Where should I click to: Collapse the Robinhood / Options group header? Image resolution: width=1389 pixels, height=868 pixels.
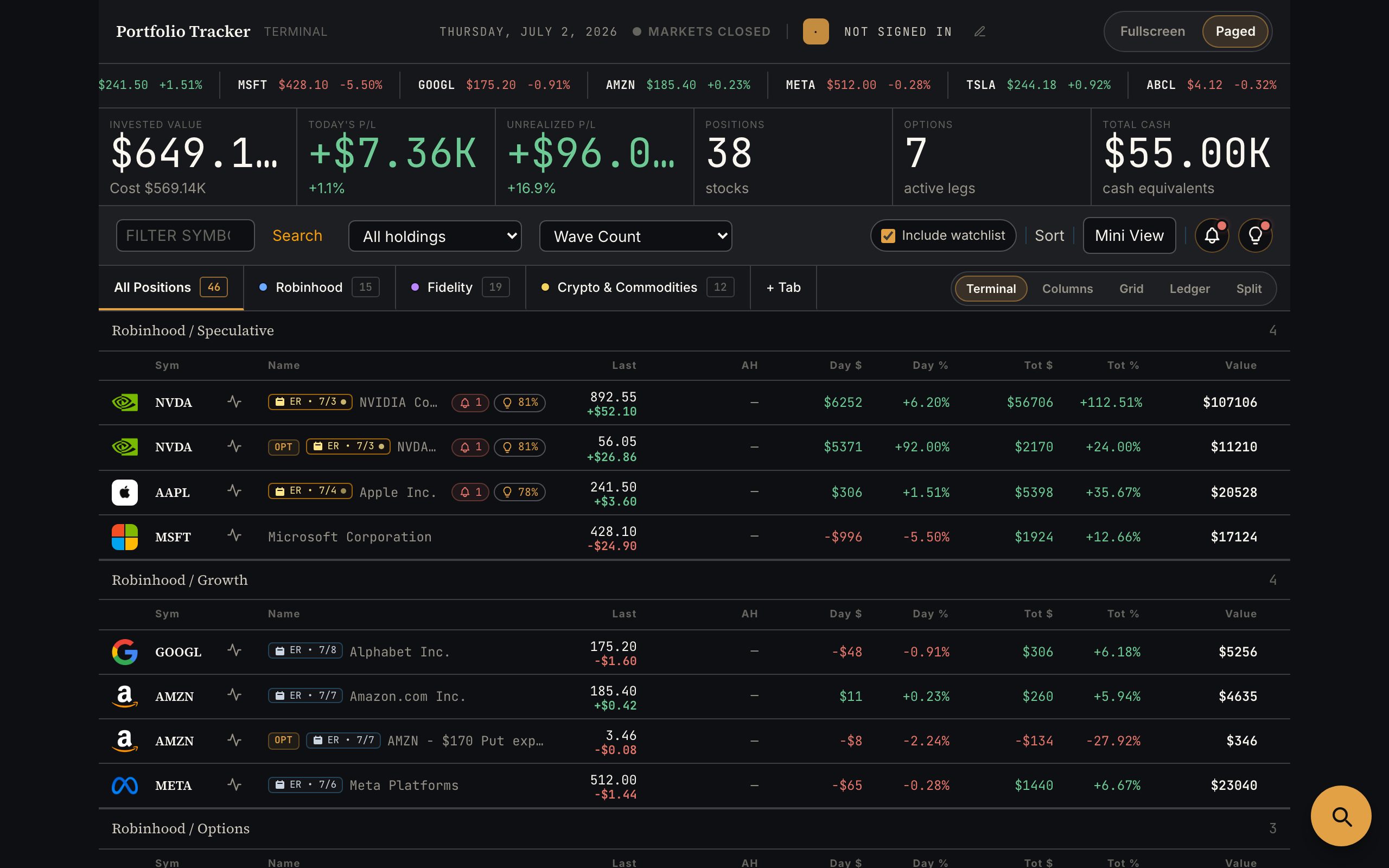click(x=694, y=828)
